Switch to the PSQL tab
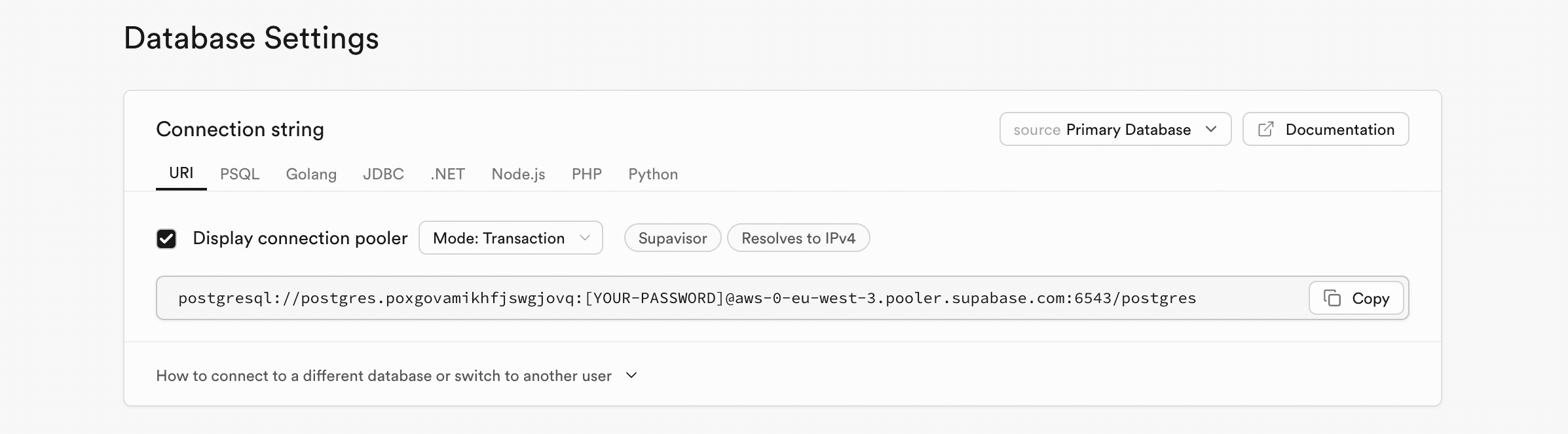This screenshot has height=434, width=1568. (x=240, y=174)
